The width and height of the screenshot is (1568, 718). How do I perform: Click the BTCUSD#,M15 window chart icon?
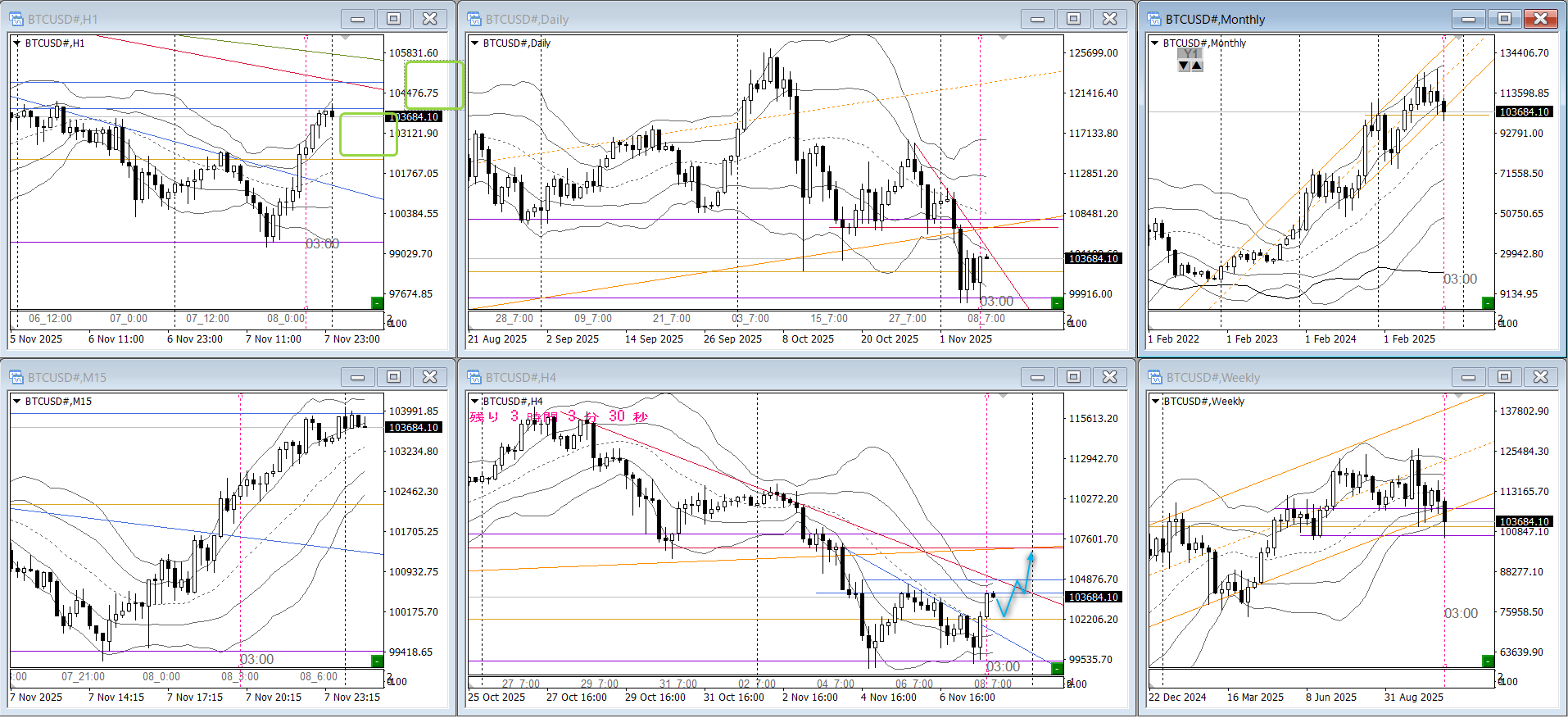point(16,377)
